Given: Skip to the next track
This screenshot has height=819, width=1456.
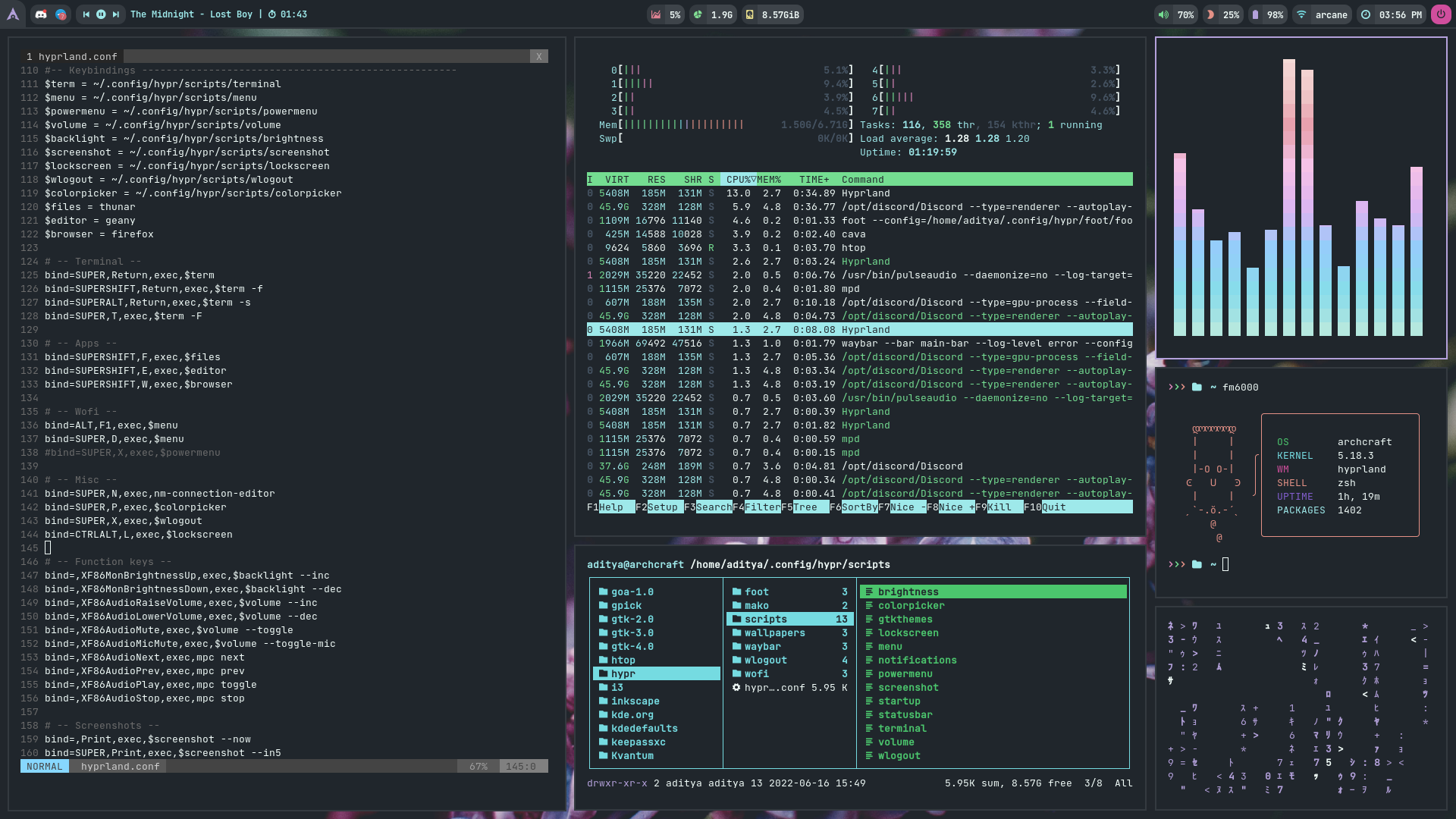Looking at the screenshot, I should [116, 14].
